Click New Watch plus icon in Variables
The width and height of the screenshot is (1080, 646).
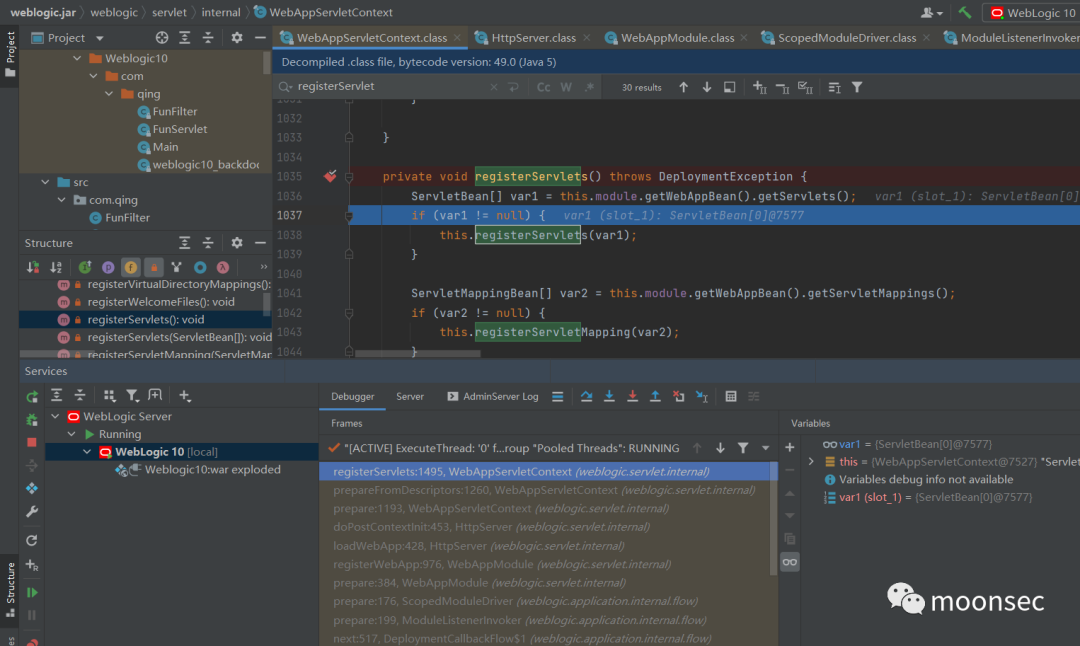pos(790,448)
